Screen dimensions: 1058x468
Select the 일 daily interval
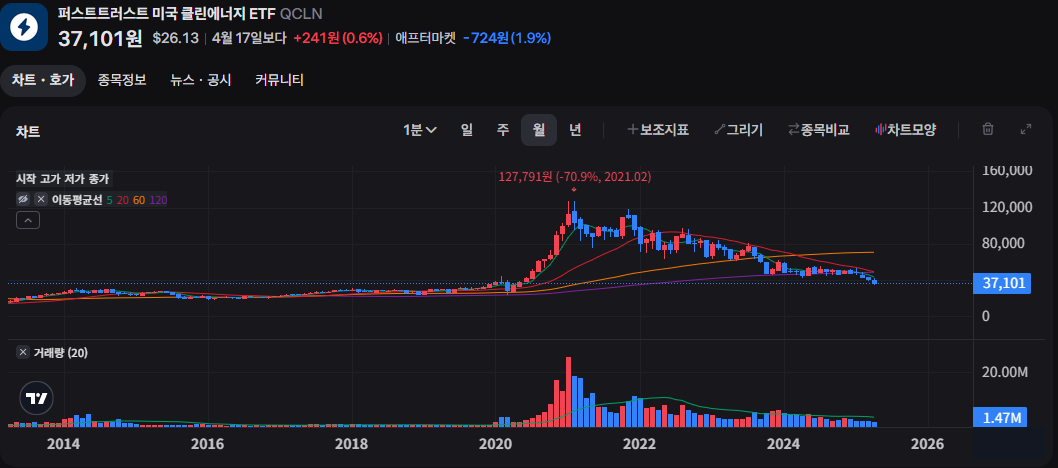(466, 130)
